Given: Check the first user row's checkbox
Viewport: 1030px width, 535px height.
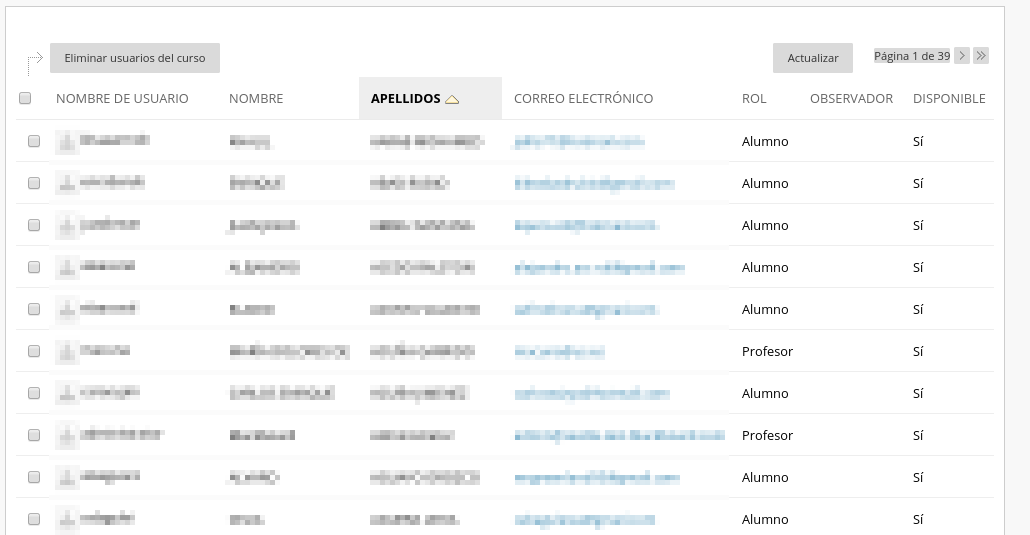Looking at the screenshot, I should (34, 142).
